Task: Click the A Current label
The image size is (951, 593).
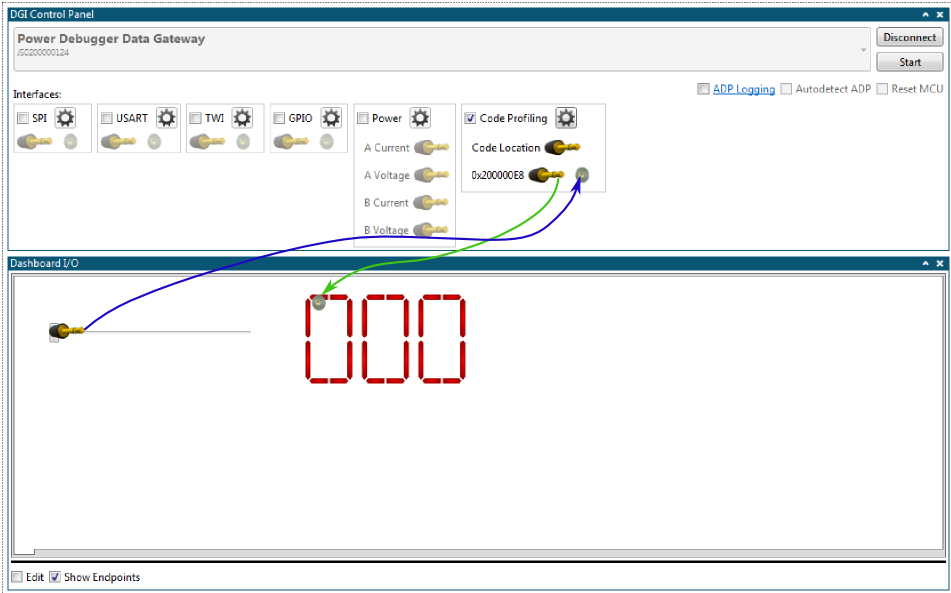Action: pyautogui.click(x=387, y=147)
